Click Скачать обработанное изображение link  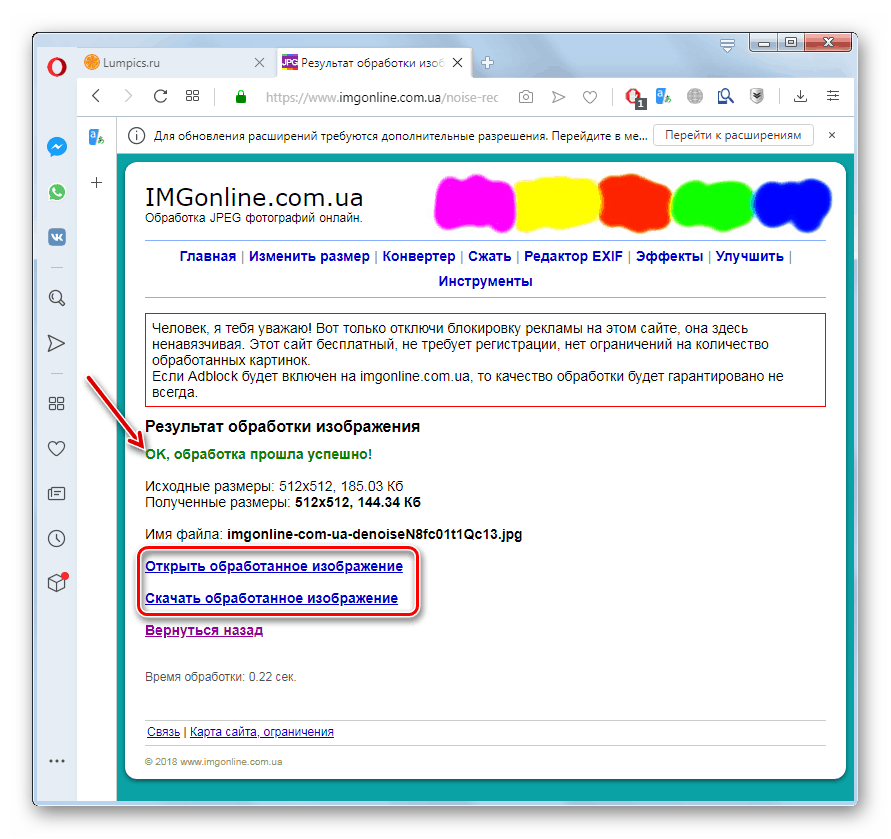point(272,598)
